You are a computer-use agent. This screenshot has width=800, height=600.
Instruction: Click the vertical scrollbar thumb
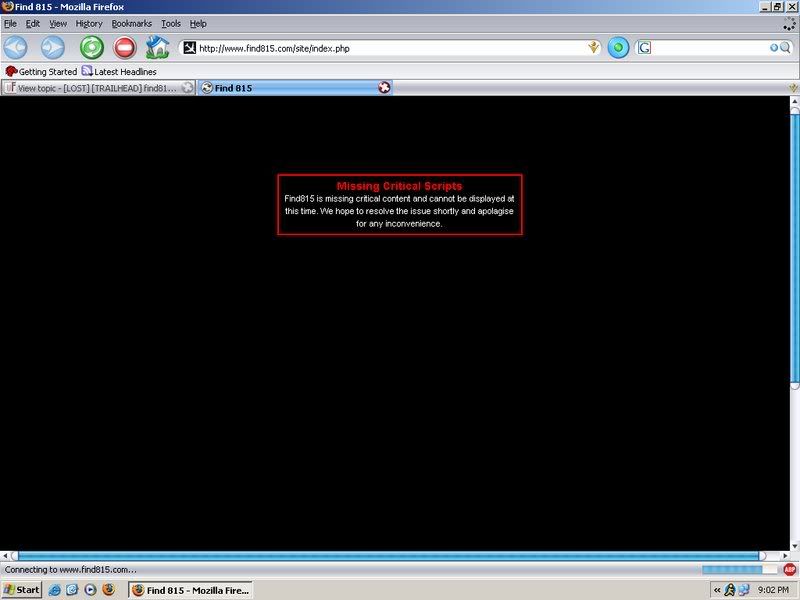tap(795, 250)
